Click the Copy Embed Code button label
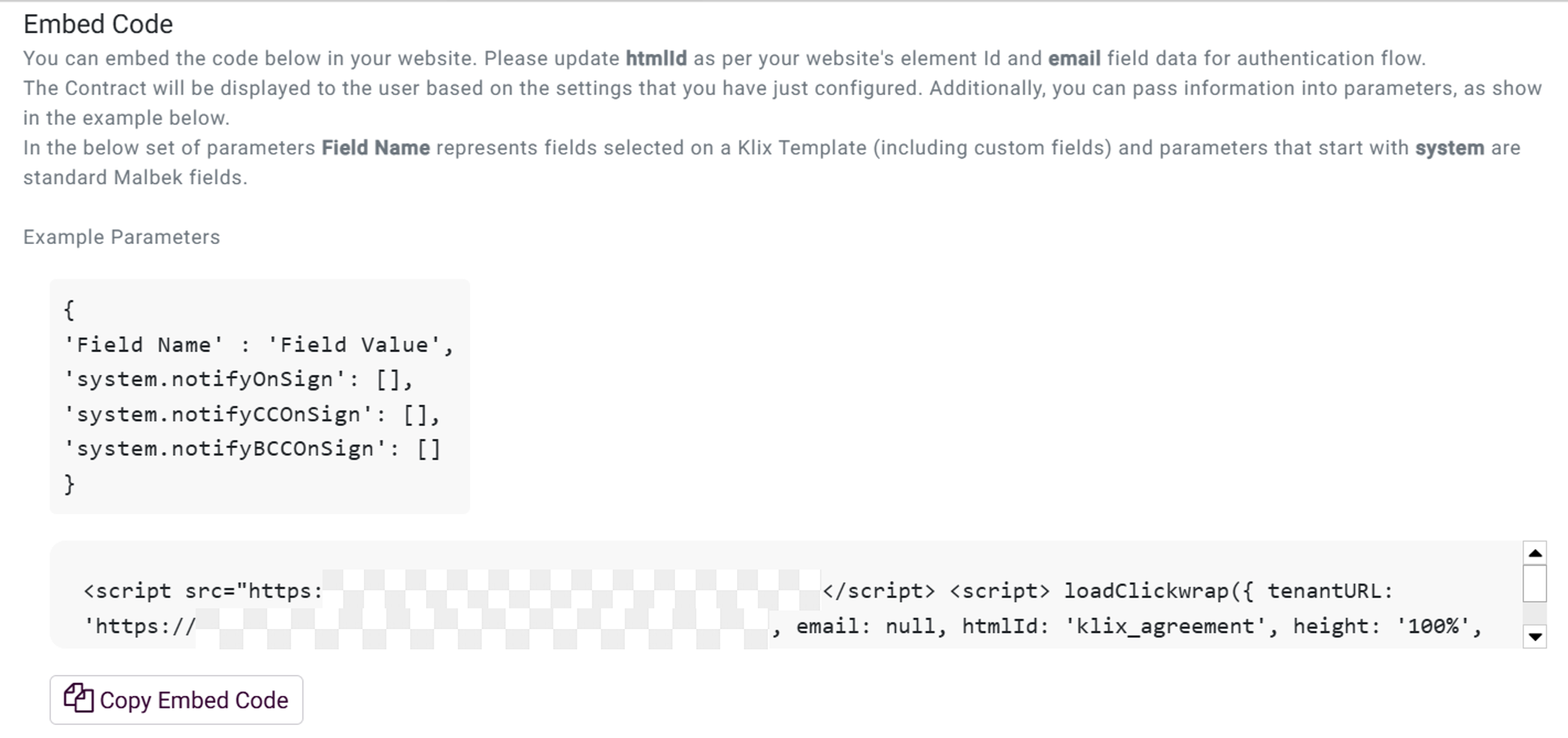 (x=194, y=700)
